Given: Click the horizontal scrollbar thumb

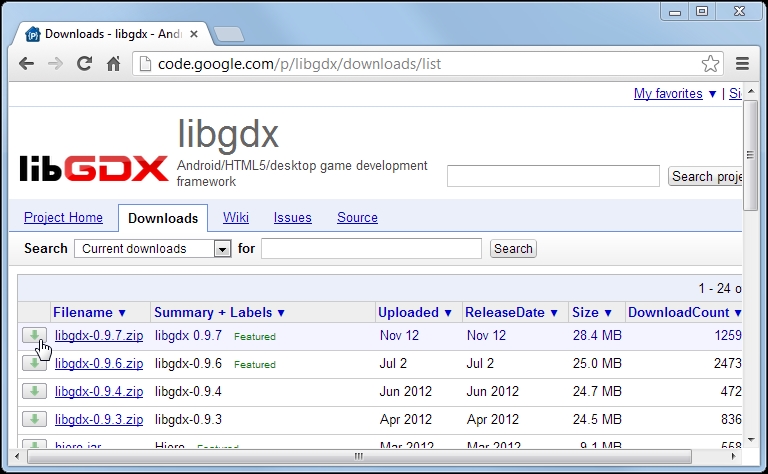Looking at the screenshot, I should pos(359,456).
